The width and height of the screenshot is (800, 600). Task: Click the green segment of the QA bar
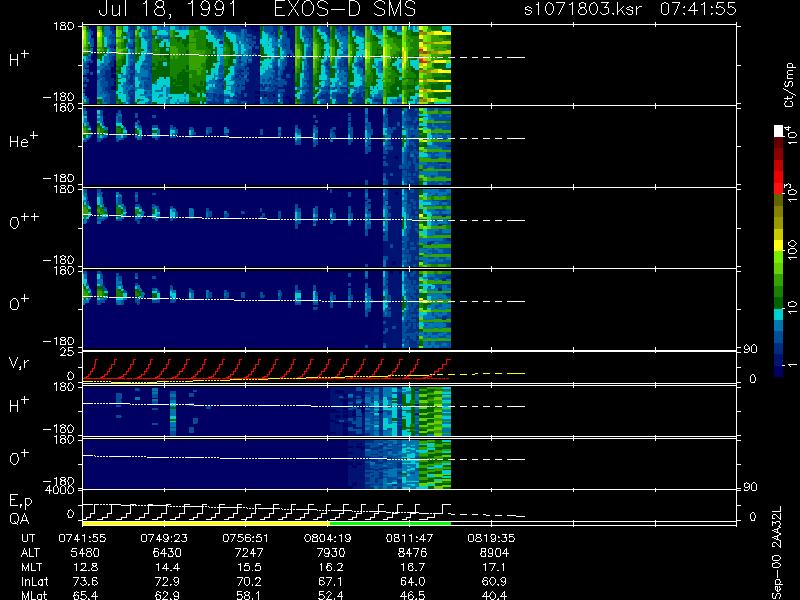(390, 523)
